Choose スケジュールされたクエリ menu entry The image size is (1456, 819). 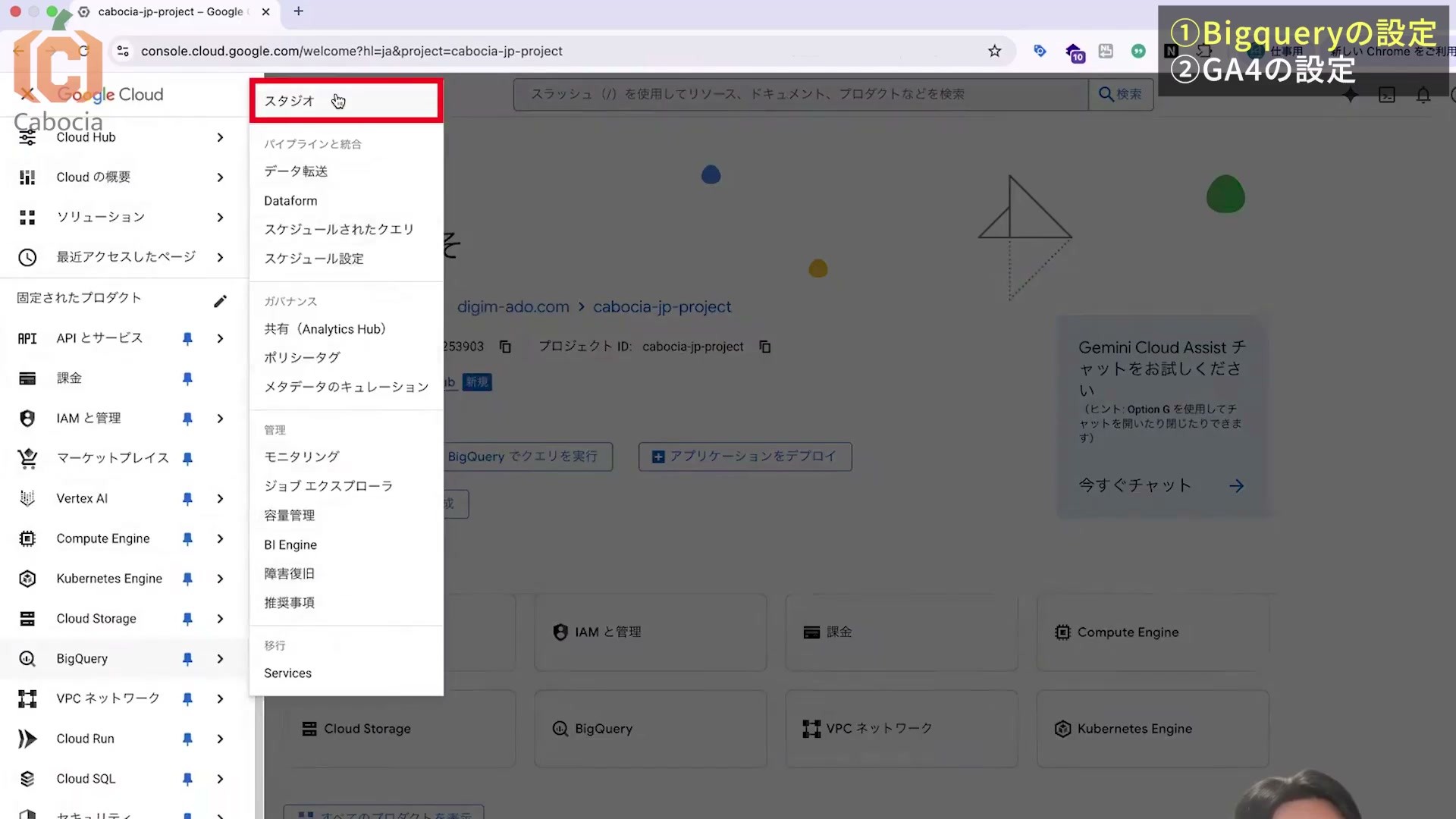[x=339, y=229]
